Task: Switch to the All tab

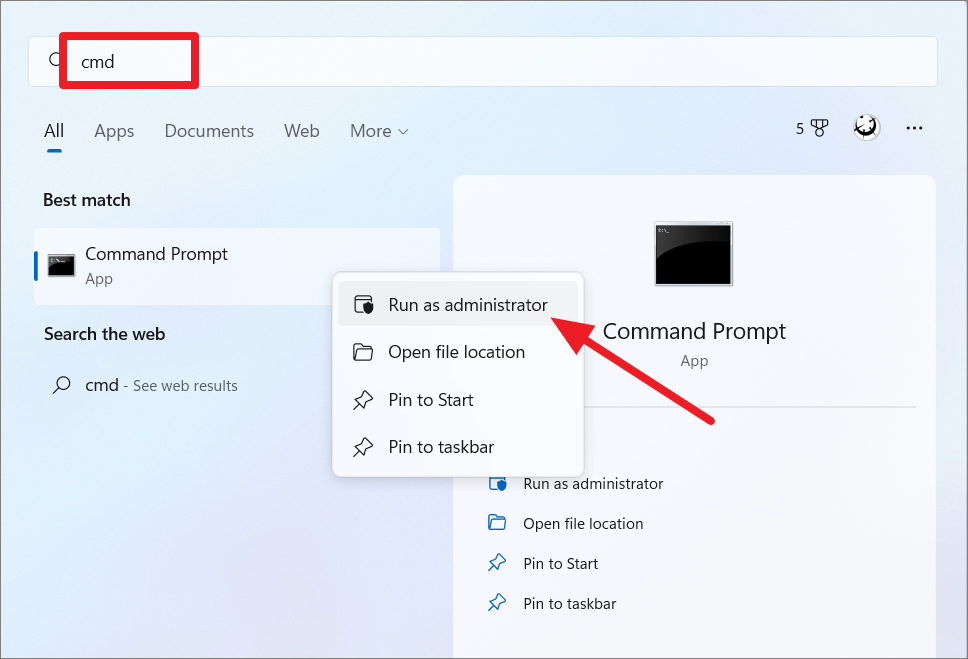Action: (54, 131)
